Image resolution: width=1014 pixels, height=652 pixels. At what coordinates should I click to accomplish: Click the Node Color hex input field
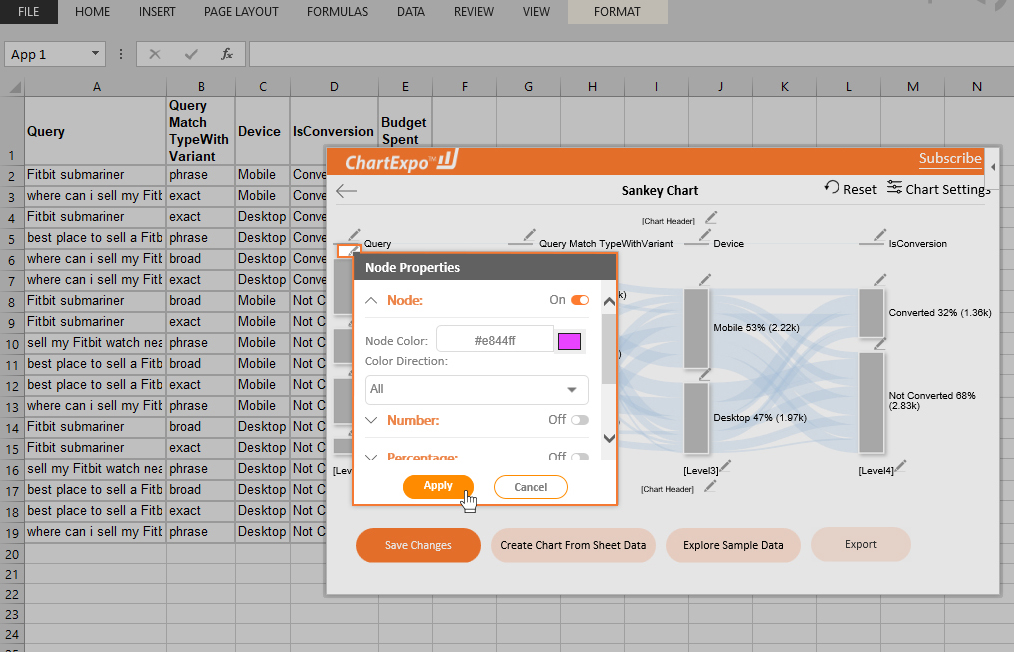(495, 340)
